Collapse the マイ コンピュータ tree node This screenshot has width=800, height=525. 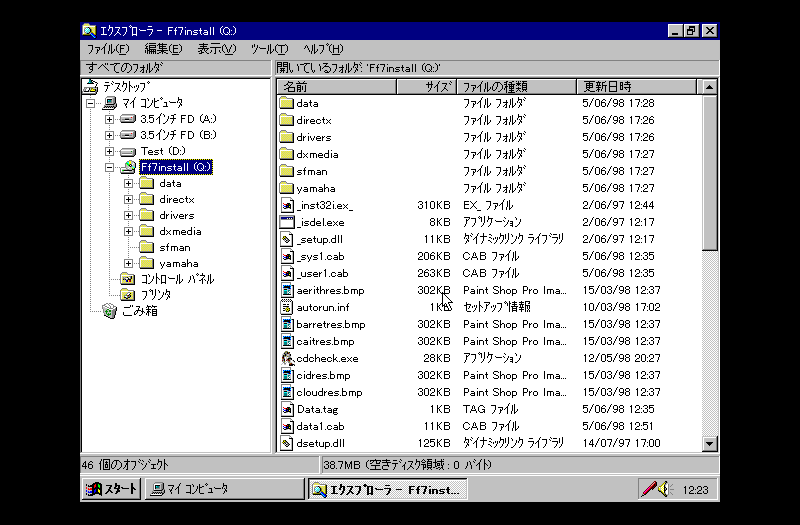91,103
